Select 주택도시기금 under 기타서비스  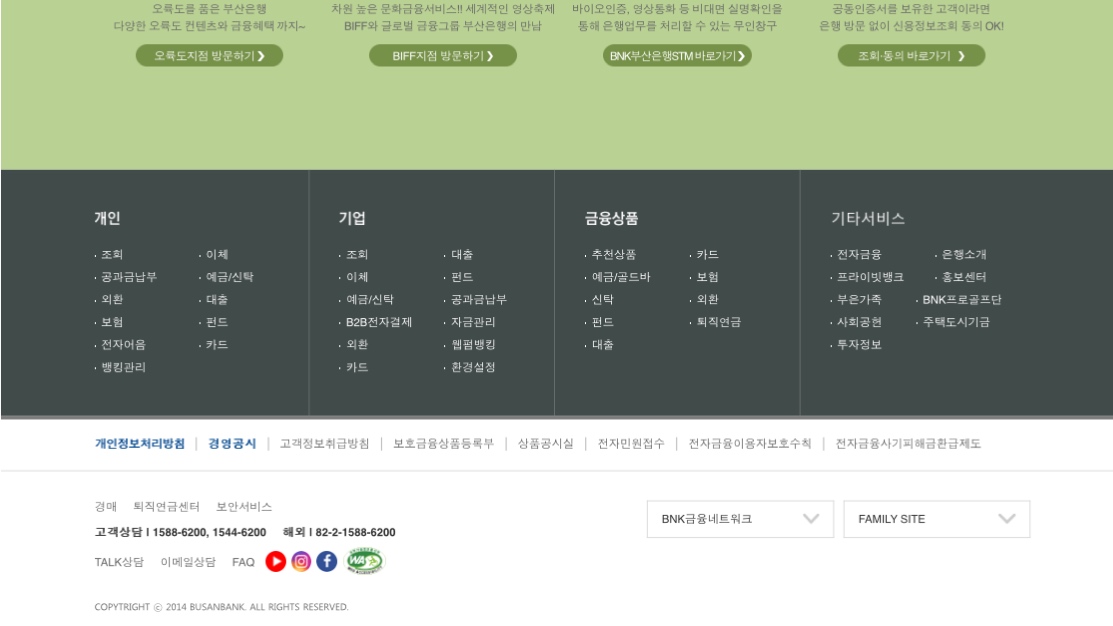(956, 322)
